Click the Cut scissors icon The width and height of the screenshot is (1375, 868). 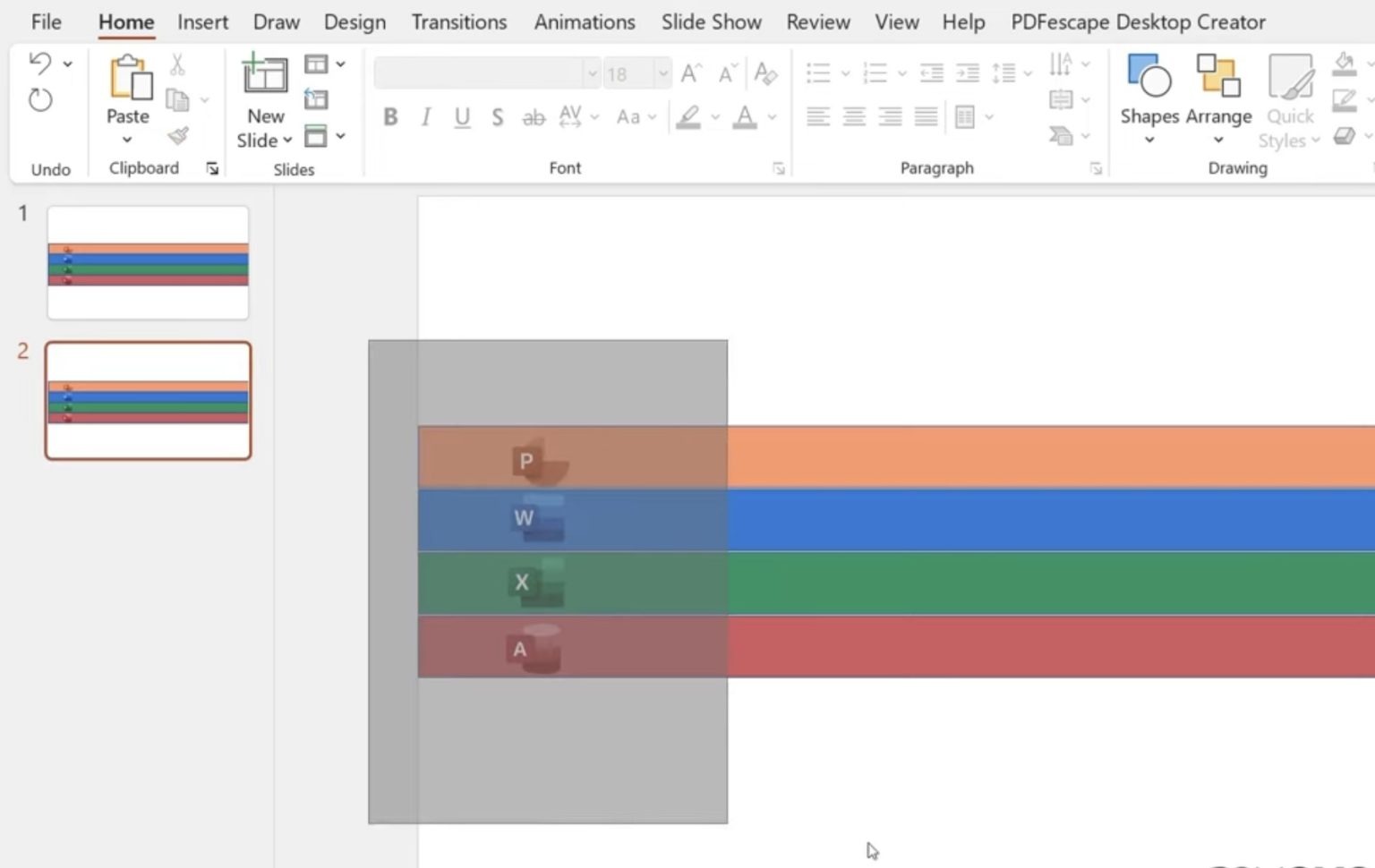pos(176,63)
